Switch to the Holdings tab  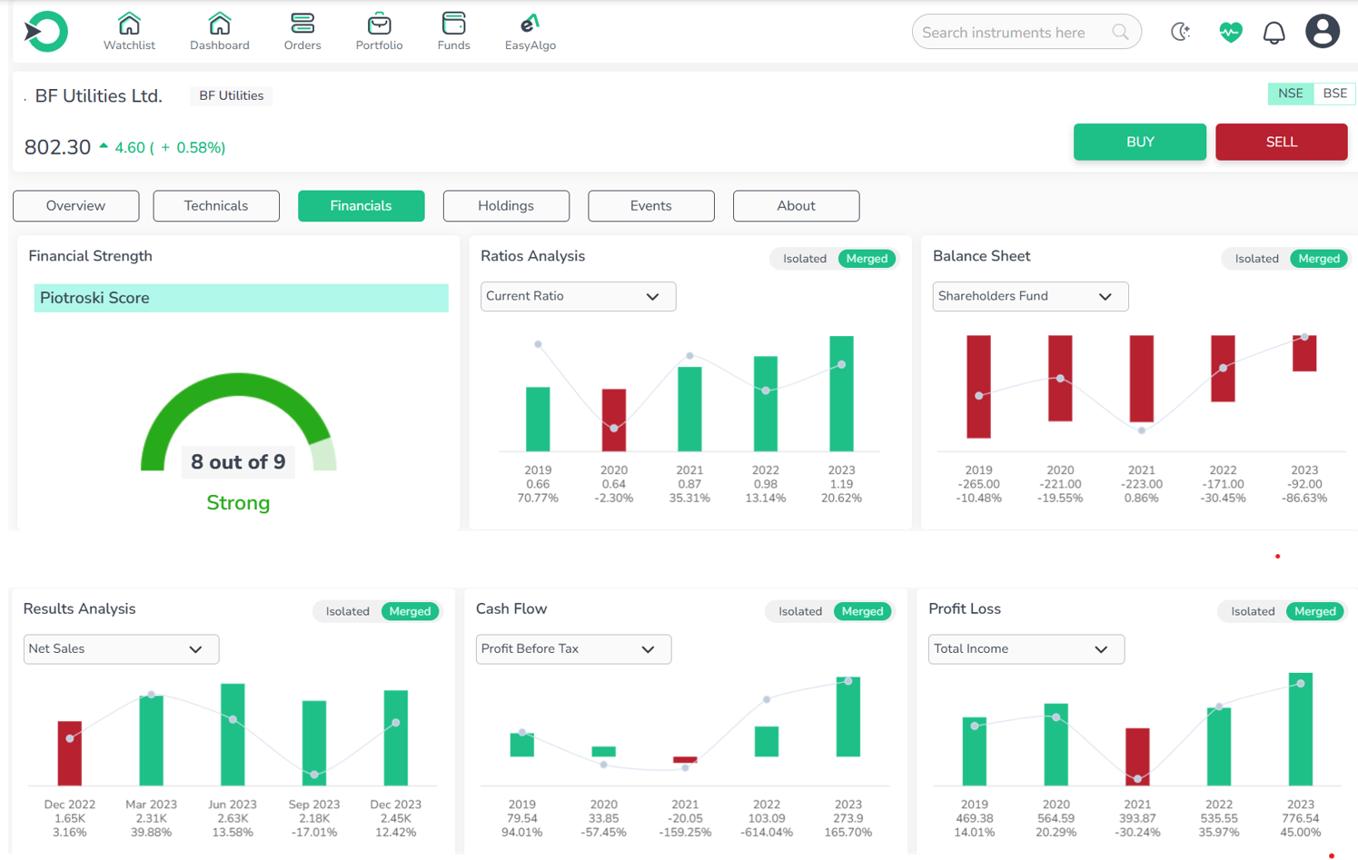coord(506,206)
